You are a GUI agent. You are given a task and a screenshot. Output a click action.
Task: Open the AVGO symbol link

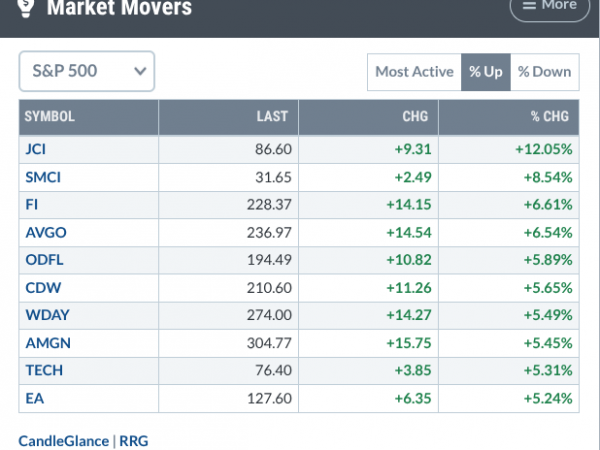point(46,232)
